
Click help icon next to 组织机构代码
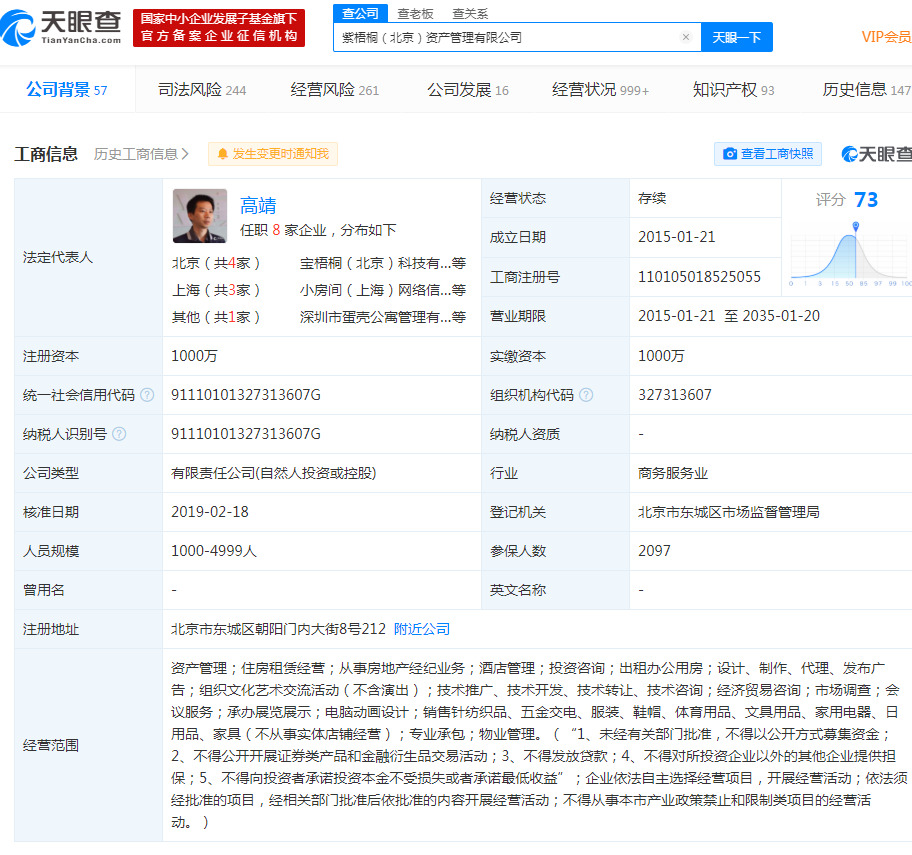(x=586, y=395)
